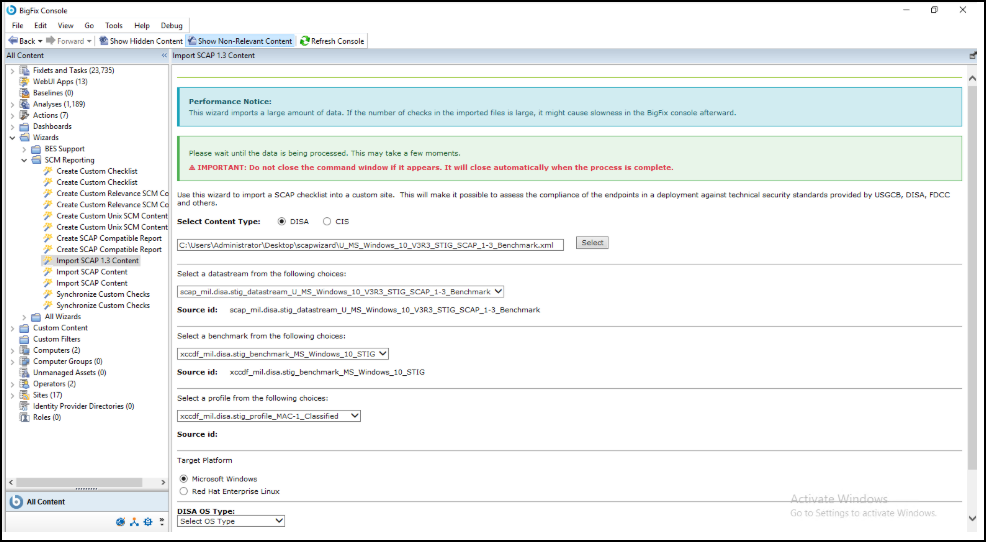Click the BigFix logo in title bar
This screenshot has height=542, width=986.
[x=11, y=10]
